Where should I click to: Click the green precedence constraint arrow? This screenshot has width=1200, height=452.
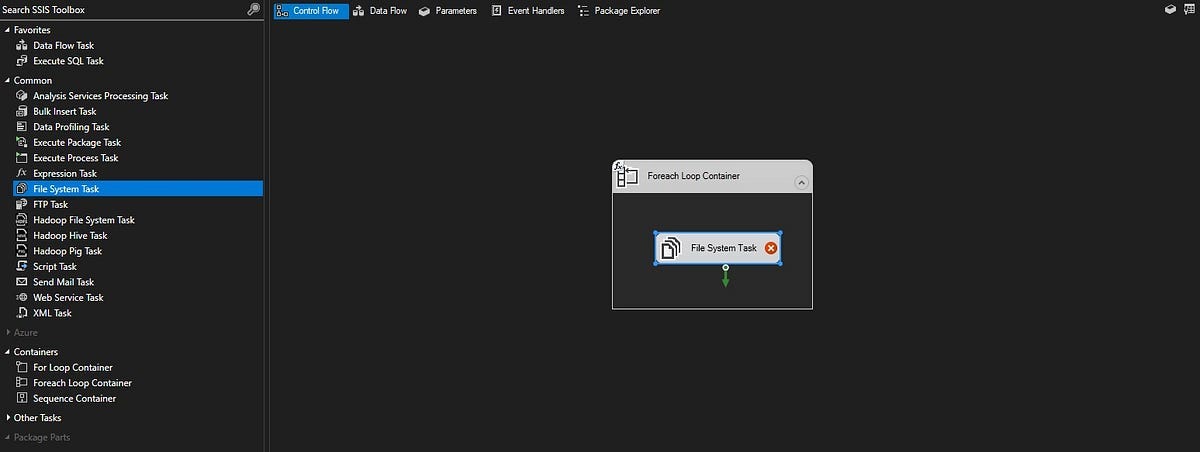[726, 277]
